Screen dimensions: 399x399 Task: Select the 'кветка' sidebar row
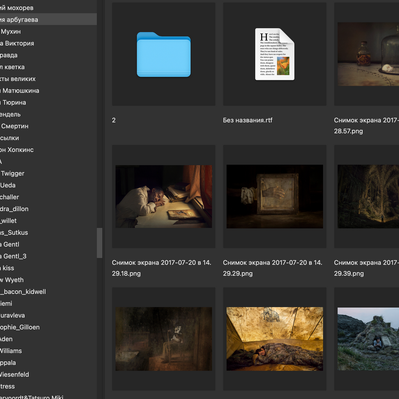(48, 67)
